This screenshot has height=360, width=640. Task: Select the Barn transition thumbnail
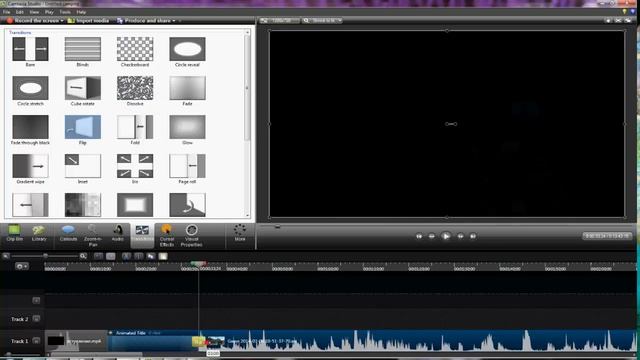[x=30, y=49]
